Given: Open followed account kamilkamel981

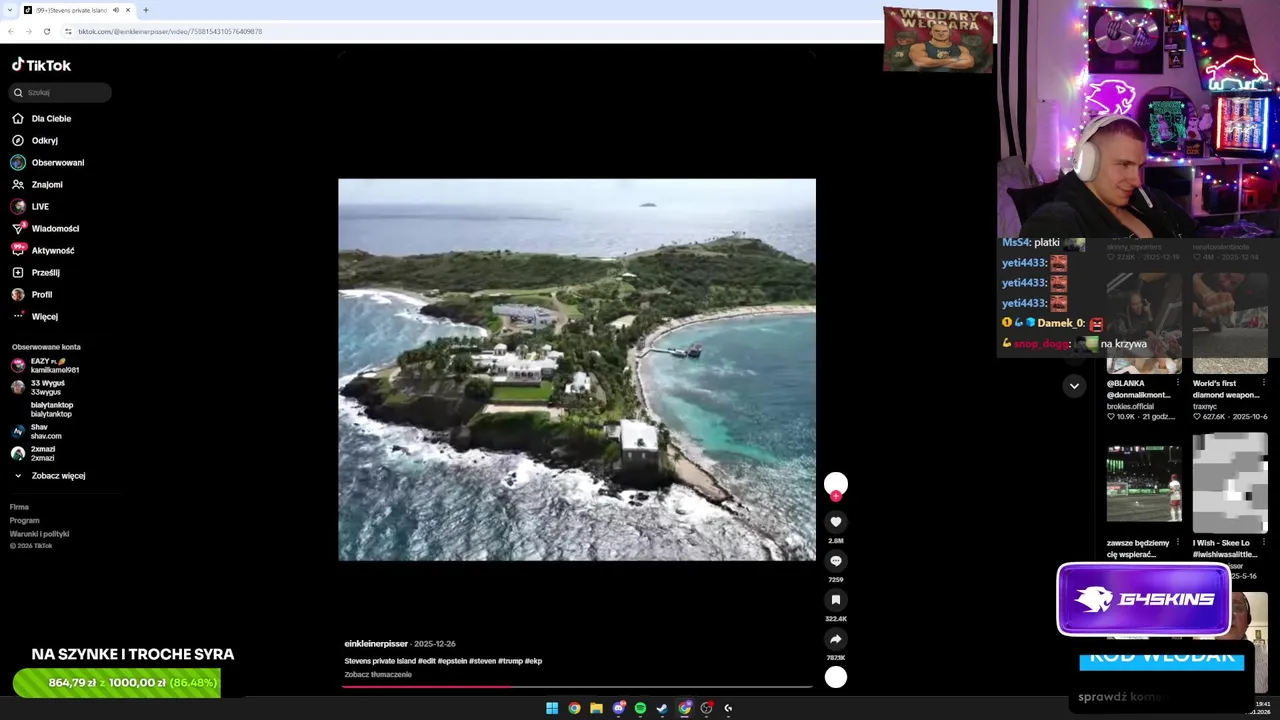Looking at the screenshot, I should pyautogui.click(x=46, y=365).
